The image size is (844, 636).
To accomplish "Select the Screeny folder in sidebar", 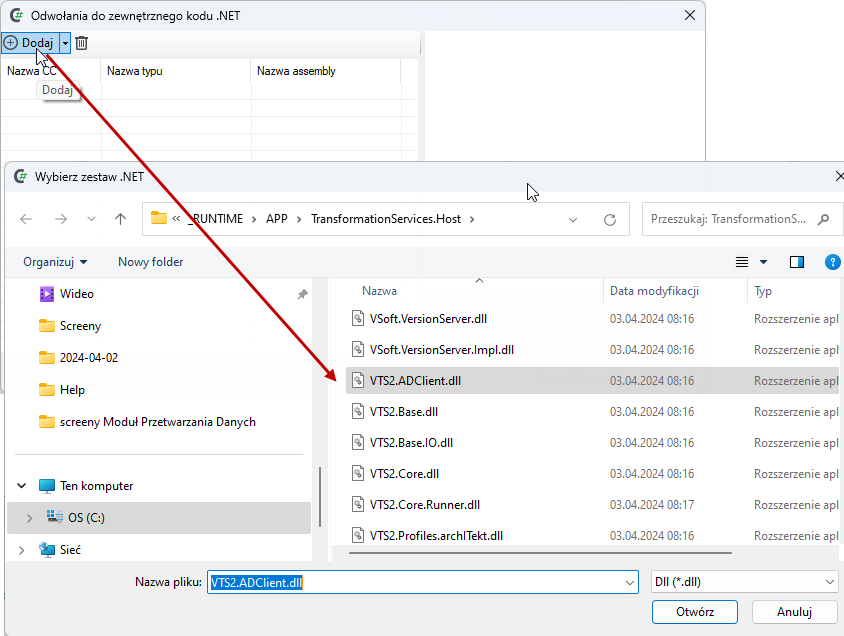I will tap(80, 326).
